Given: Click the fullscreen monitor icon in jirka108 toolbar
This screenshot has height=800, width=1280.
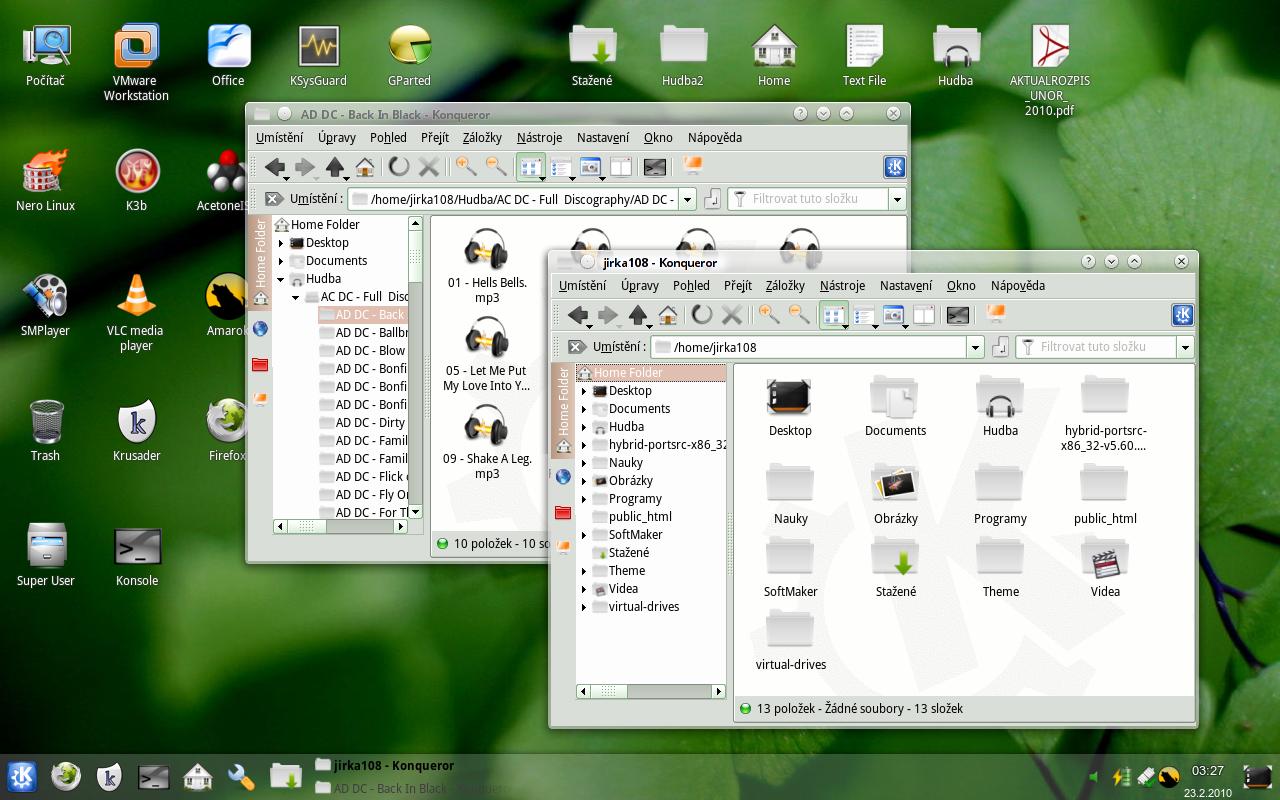Looking at the screenshot, I should click(x=995, y=314).
